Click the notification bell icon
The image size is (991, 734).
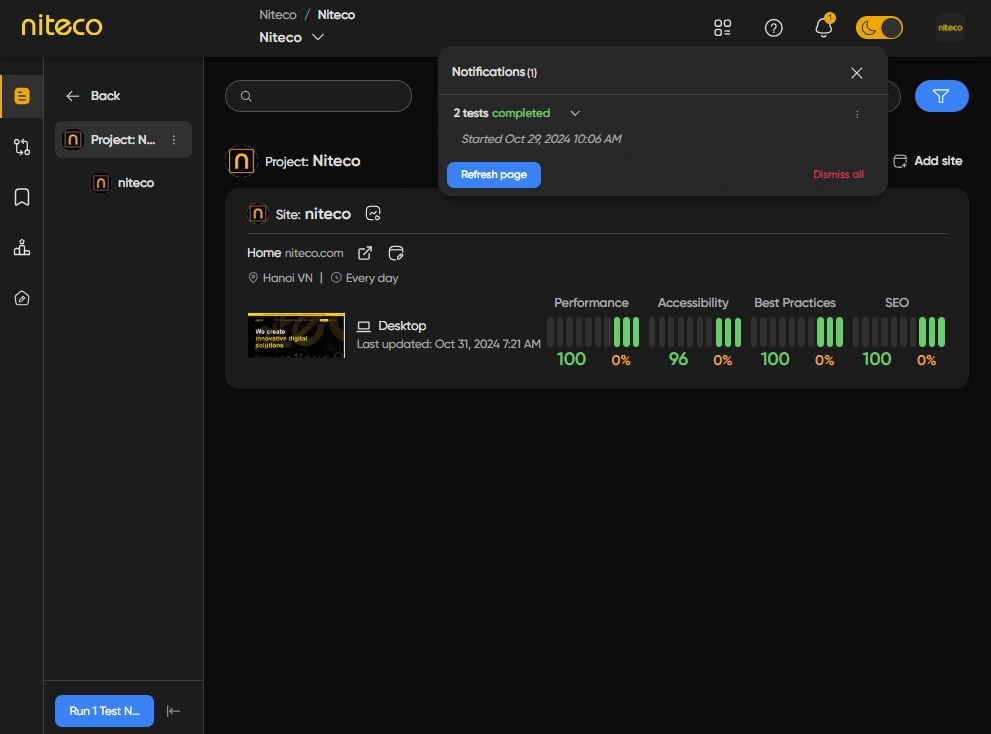tap(824, 27)
